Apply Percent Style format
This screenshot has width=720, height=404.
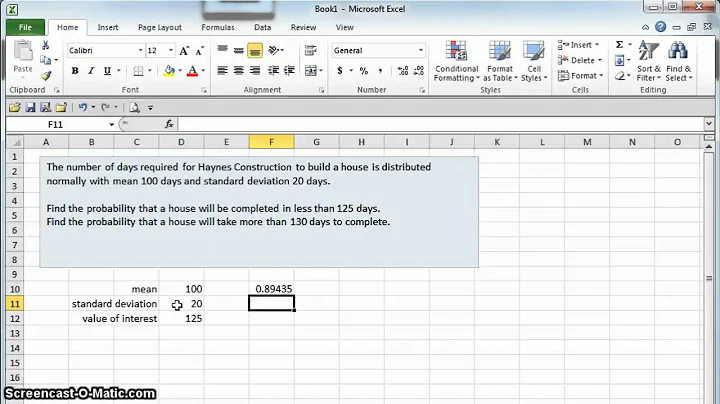[x=364, y=70]
